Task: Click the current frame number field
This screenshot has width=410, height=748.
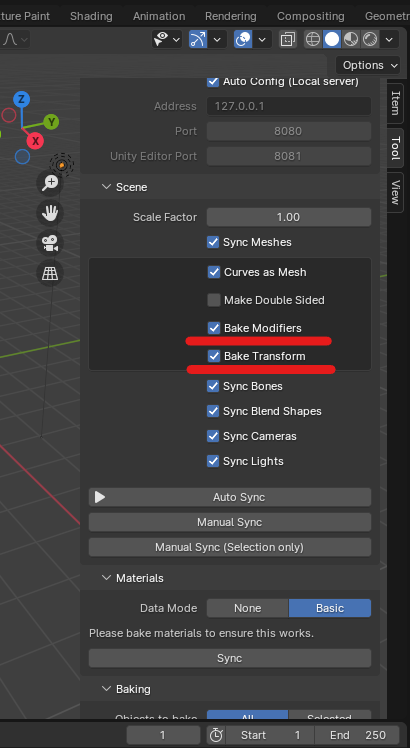Action: click(163, 735)
